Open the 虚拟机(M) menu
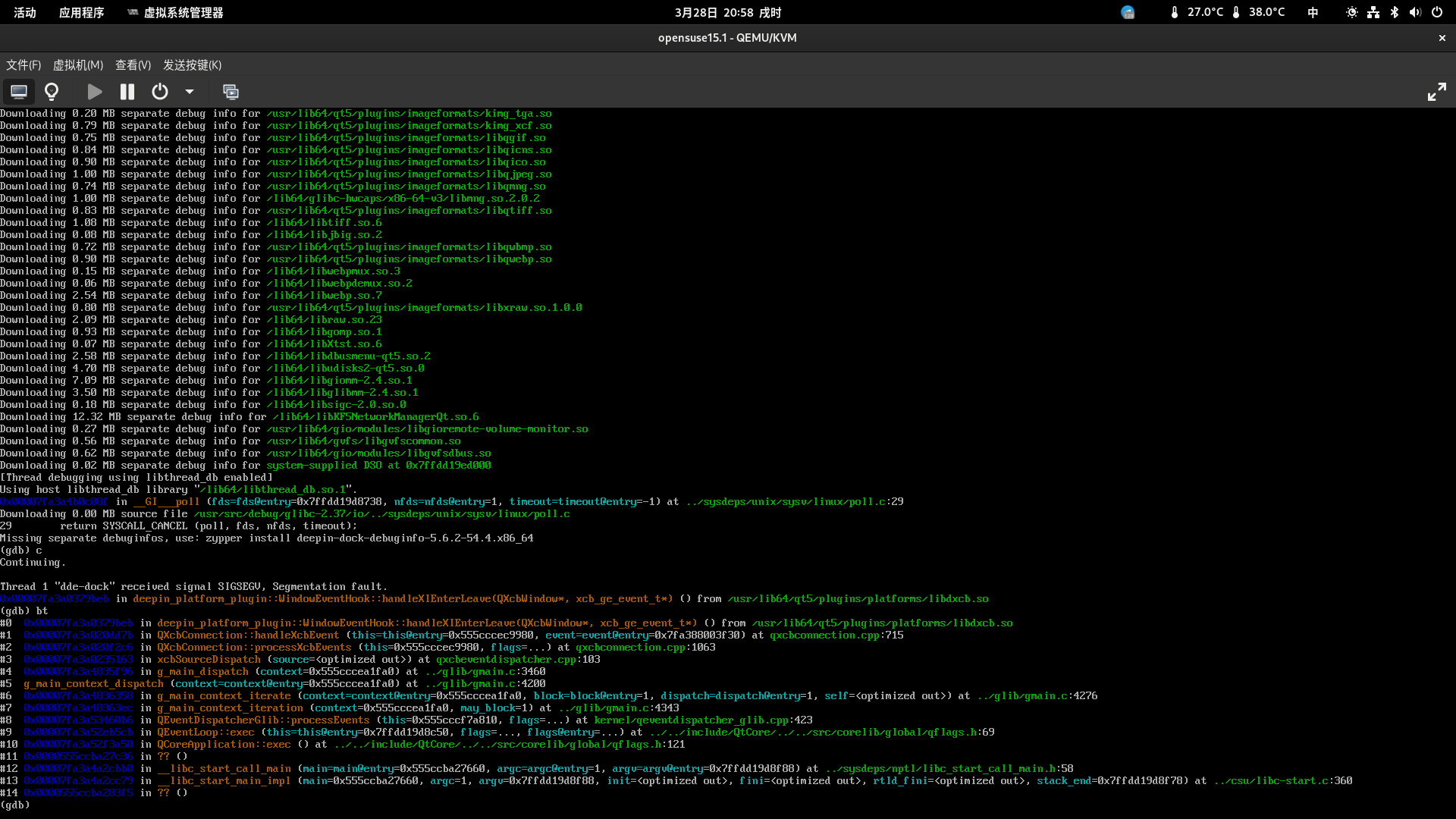This screenshot has height=819, width=1456. pyautogui.click(x=77, y=65)
